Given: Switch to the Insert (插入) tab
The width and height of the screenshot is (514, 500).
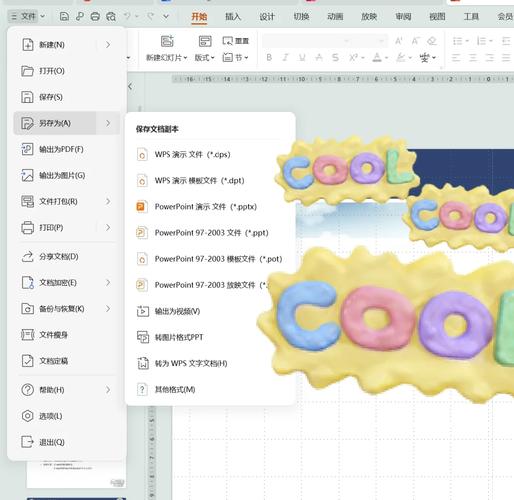Looking at the screenshot, I should [x=233, y=16].
